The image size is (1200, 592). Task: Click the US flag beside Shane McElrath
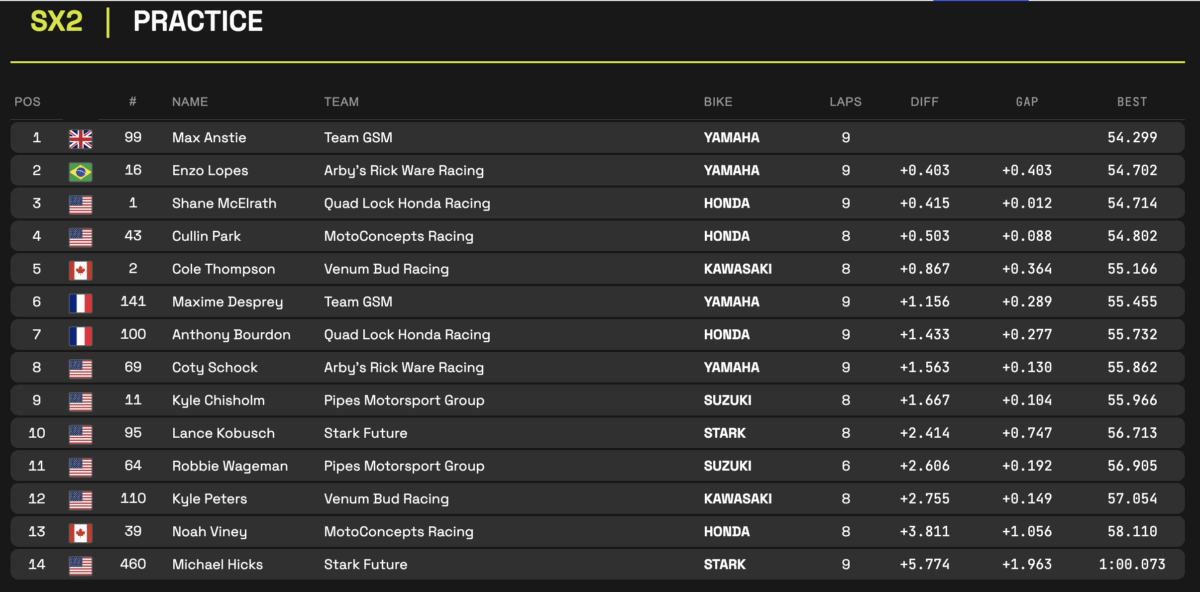click(80, 204)
